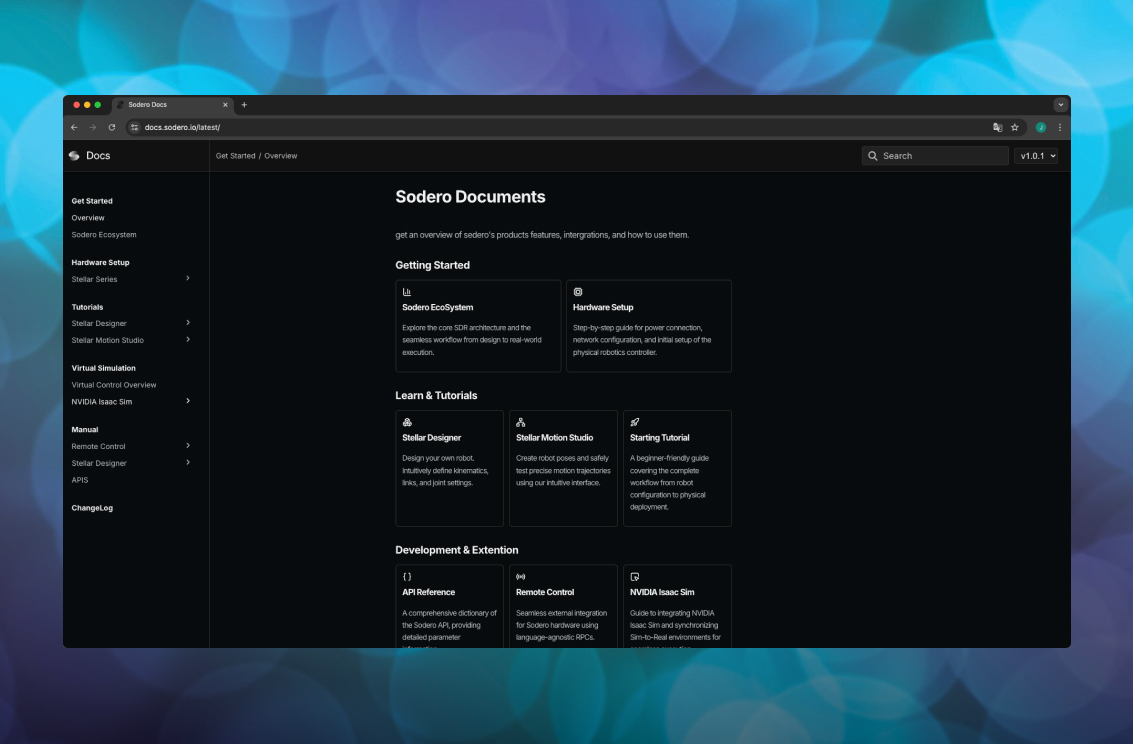Open the Hardware Setup card title
This screenshot has height=744, width=1133.
(x=603, y=307)
